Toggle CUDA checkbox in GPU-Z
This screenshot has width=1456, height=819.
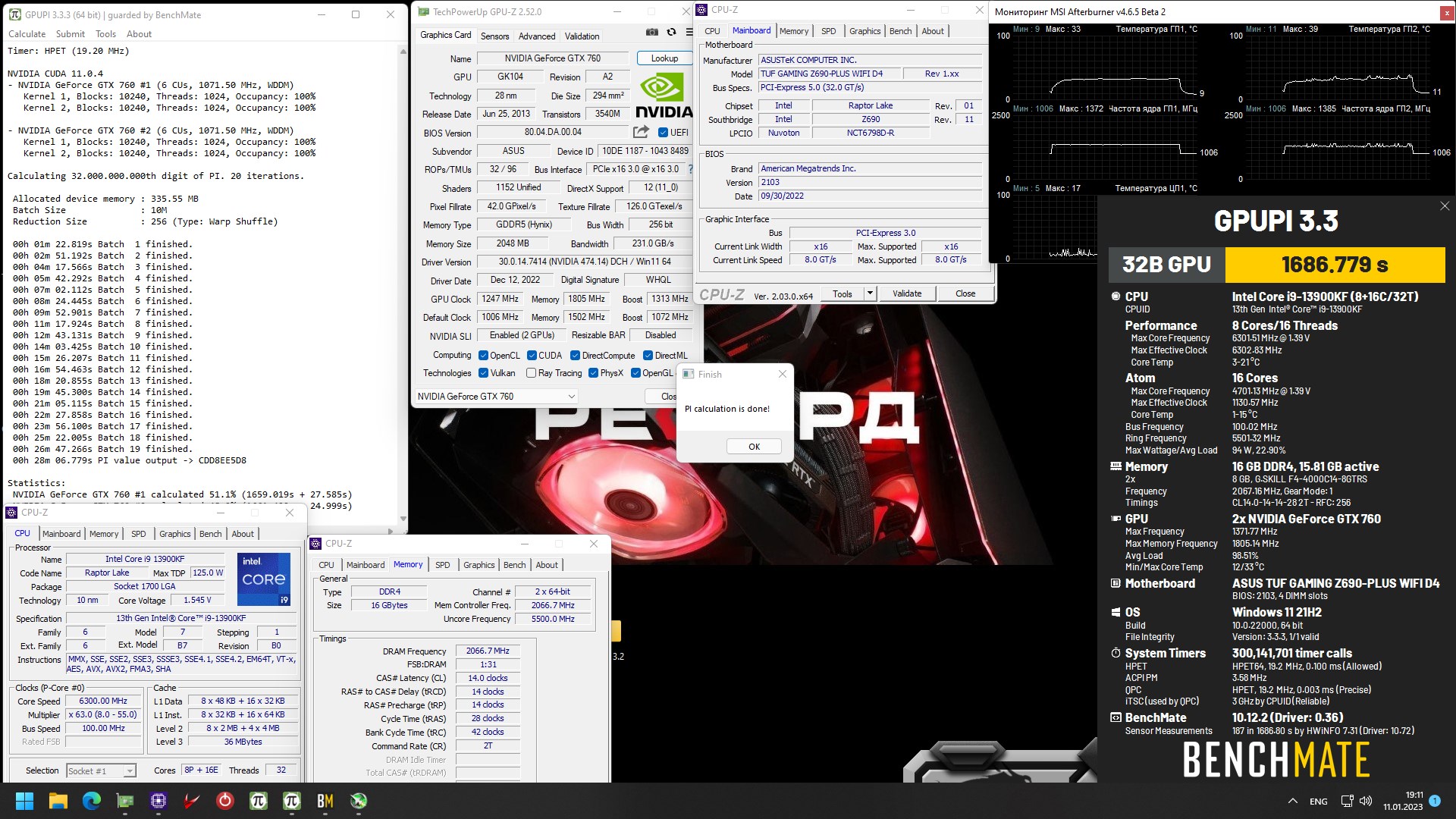(532, 355)
